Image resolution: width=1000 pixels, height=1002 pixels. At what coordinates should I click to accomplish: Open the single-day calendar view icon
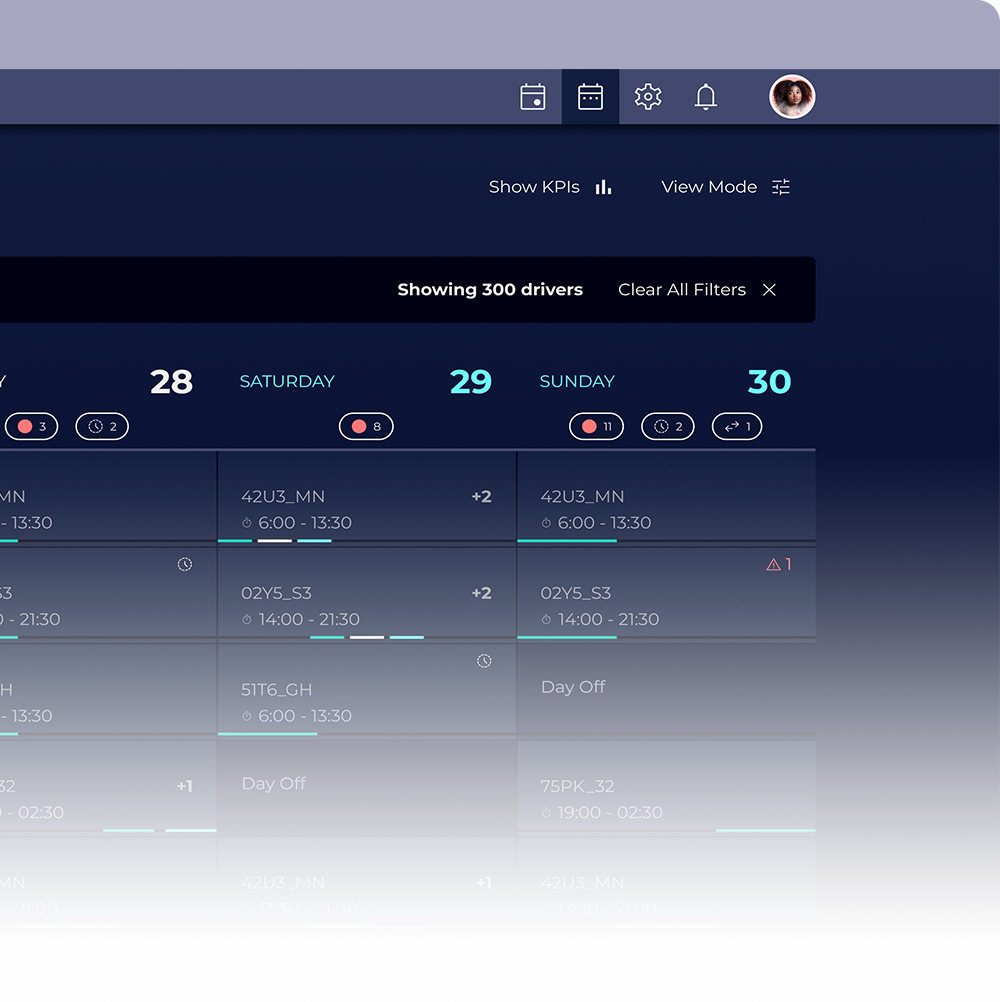click(533, 97)
